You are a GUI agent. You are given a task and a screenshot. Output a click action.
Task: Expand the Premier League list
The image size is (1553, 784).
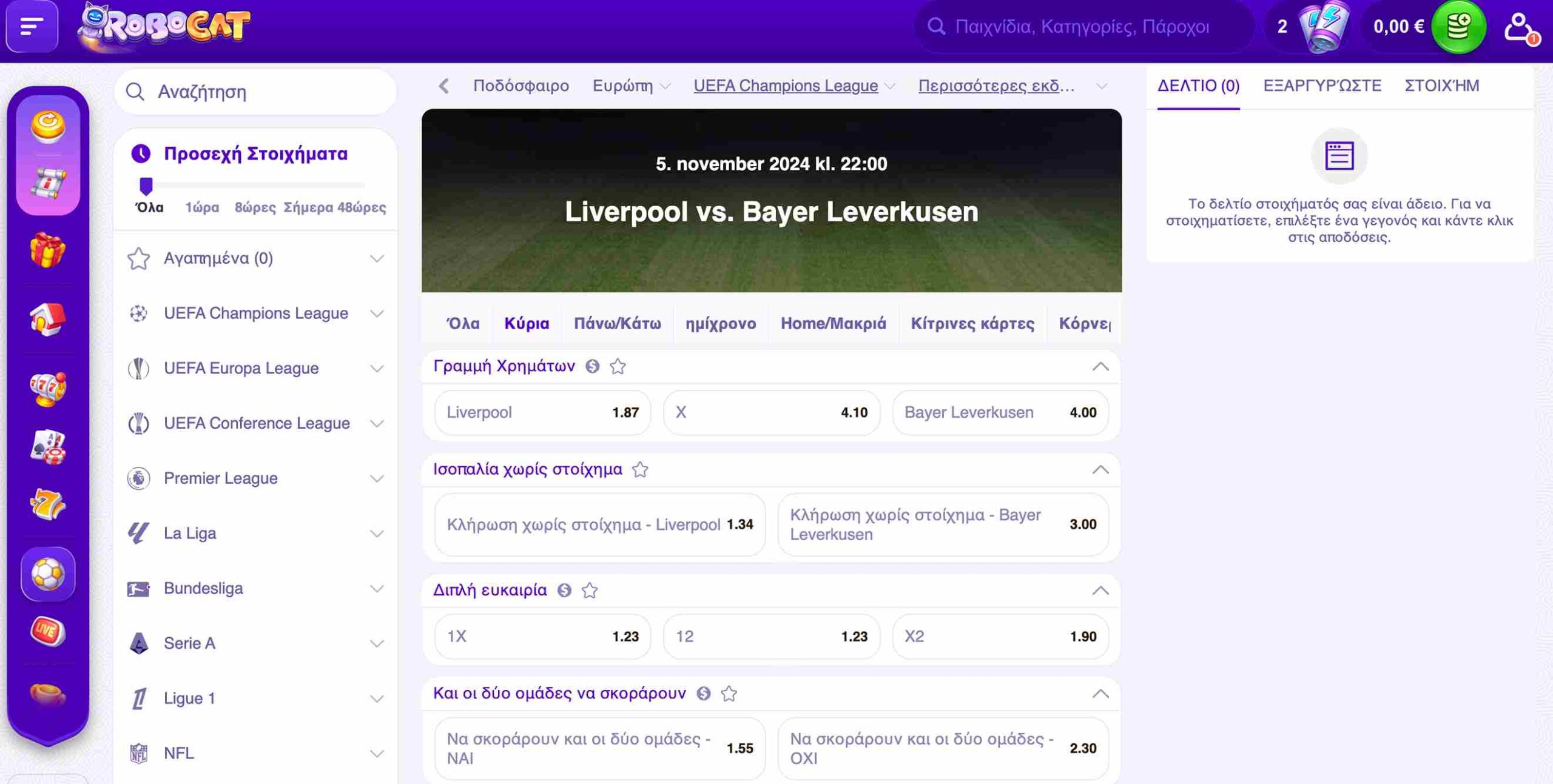[377, 478]
